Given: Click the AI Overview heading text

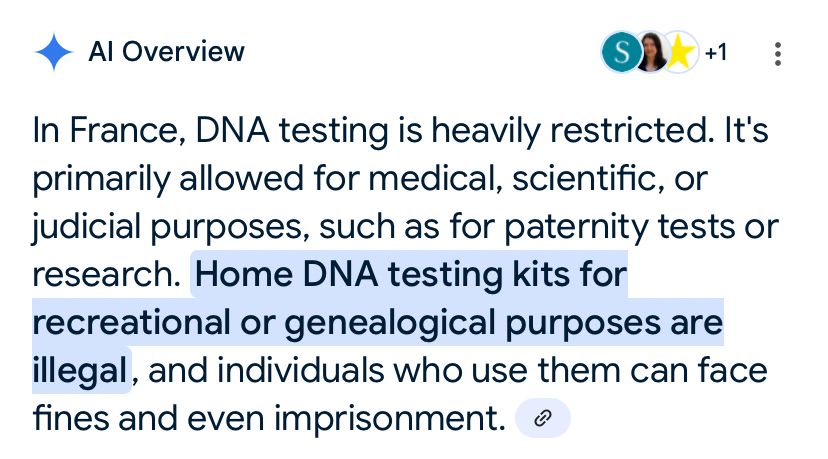Looking at the screenshot, I should tap(166, 52).
